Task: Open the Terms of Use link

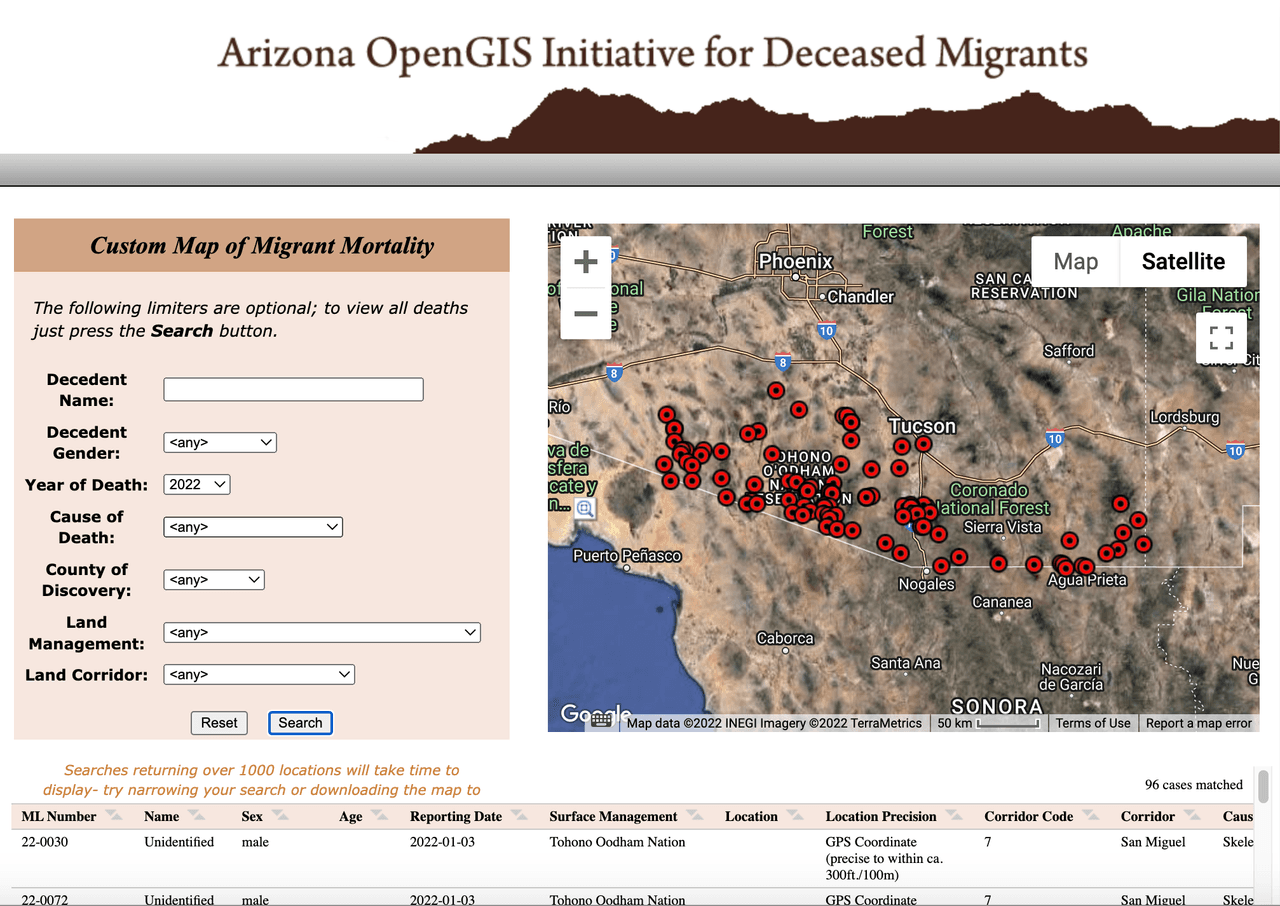Action: tap(1093, 723)
